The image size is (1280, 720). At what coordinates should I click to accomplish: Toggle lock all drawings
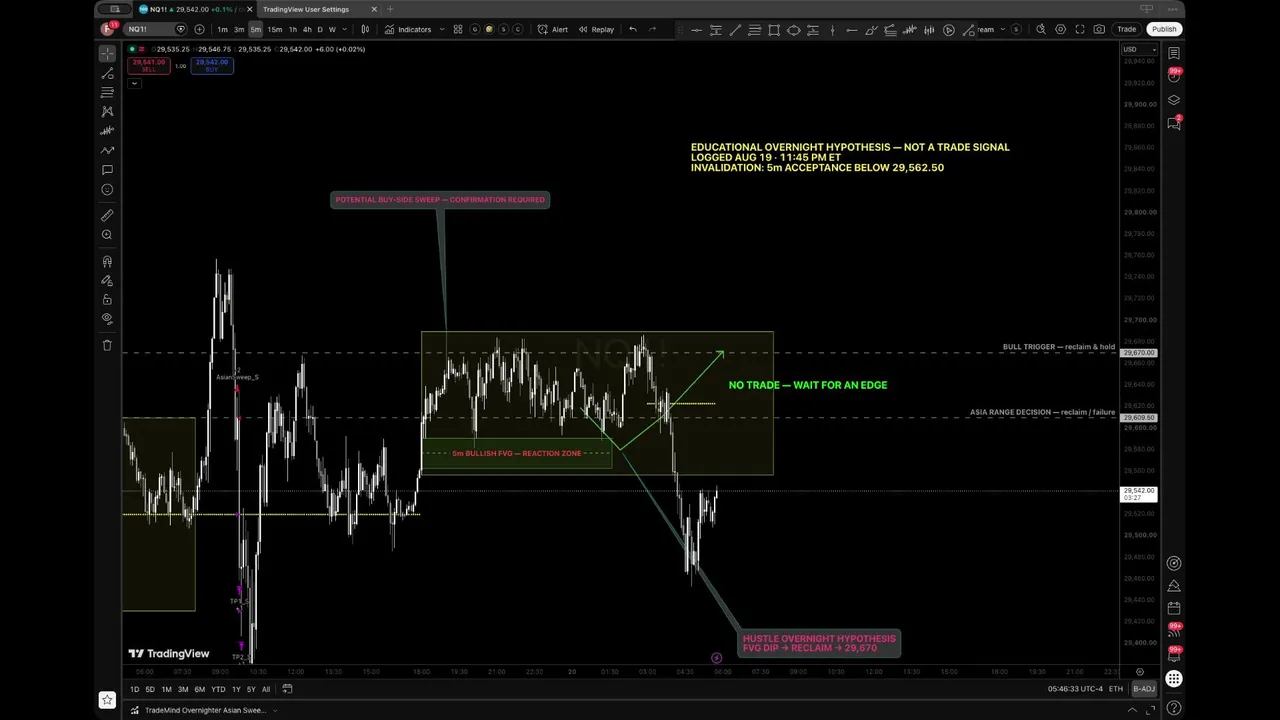[107, 300]
